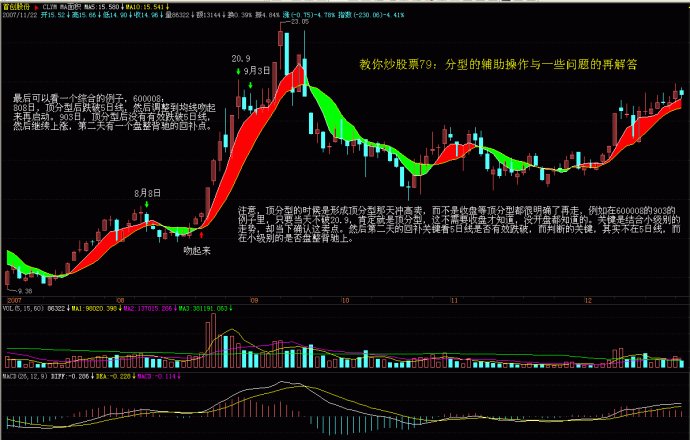
Task: Select the purple MACD:-0.114 value
Action: click(156, 377)
